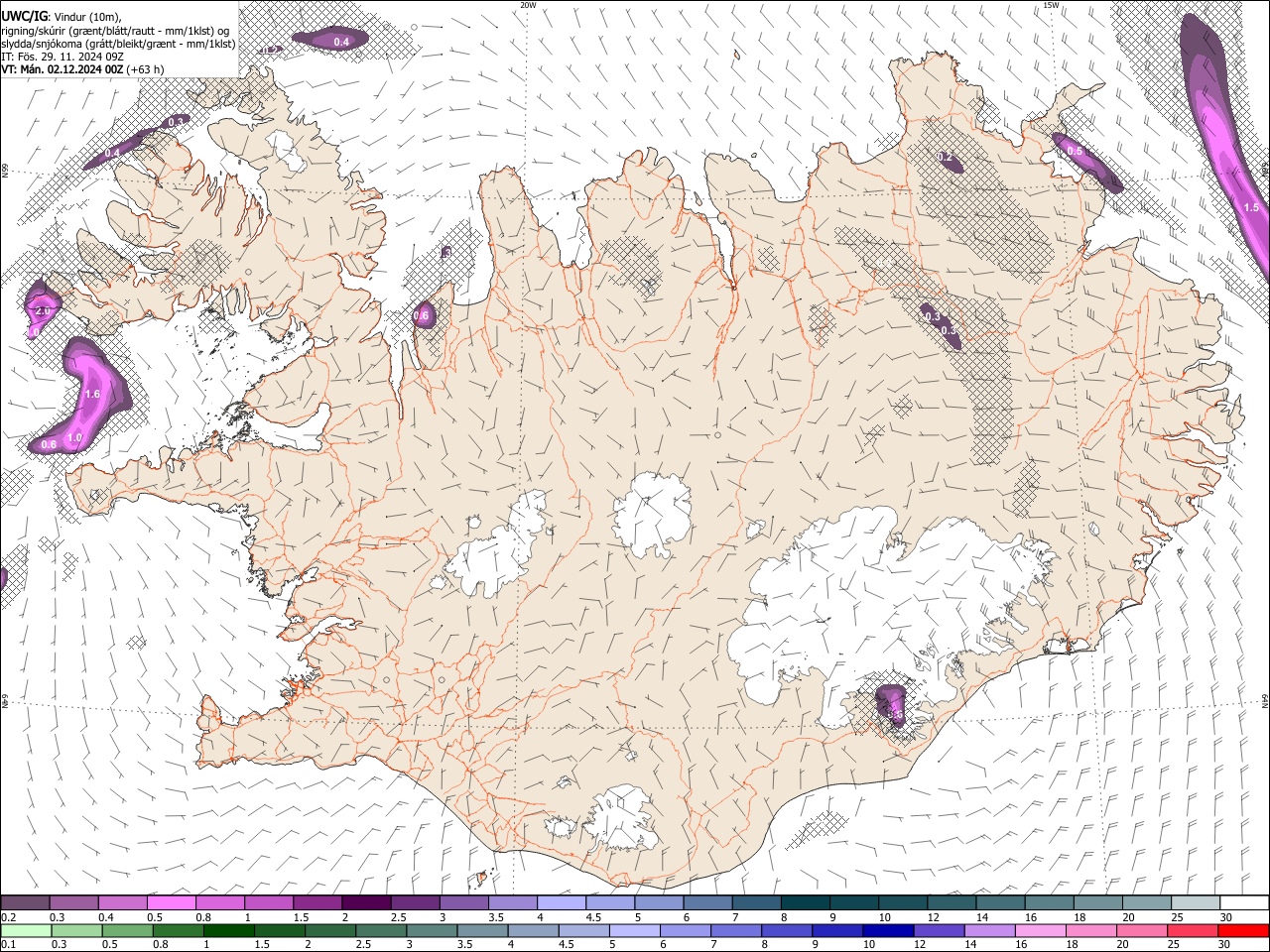Pick the upper legend swatch between 0.2 and 0.3
This screenshot has height=952, width=1270.
point(26,902)
